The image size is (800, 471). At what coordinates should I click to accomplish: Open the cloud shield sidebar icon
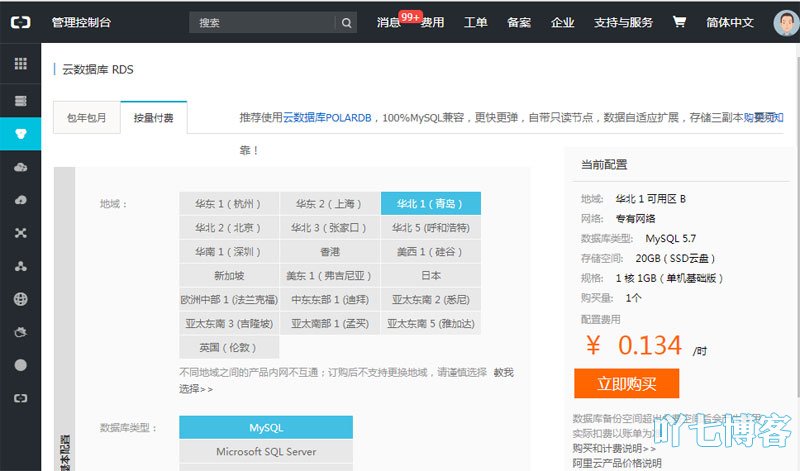[20, 332]
